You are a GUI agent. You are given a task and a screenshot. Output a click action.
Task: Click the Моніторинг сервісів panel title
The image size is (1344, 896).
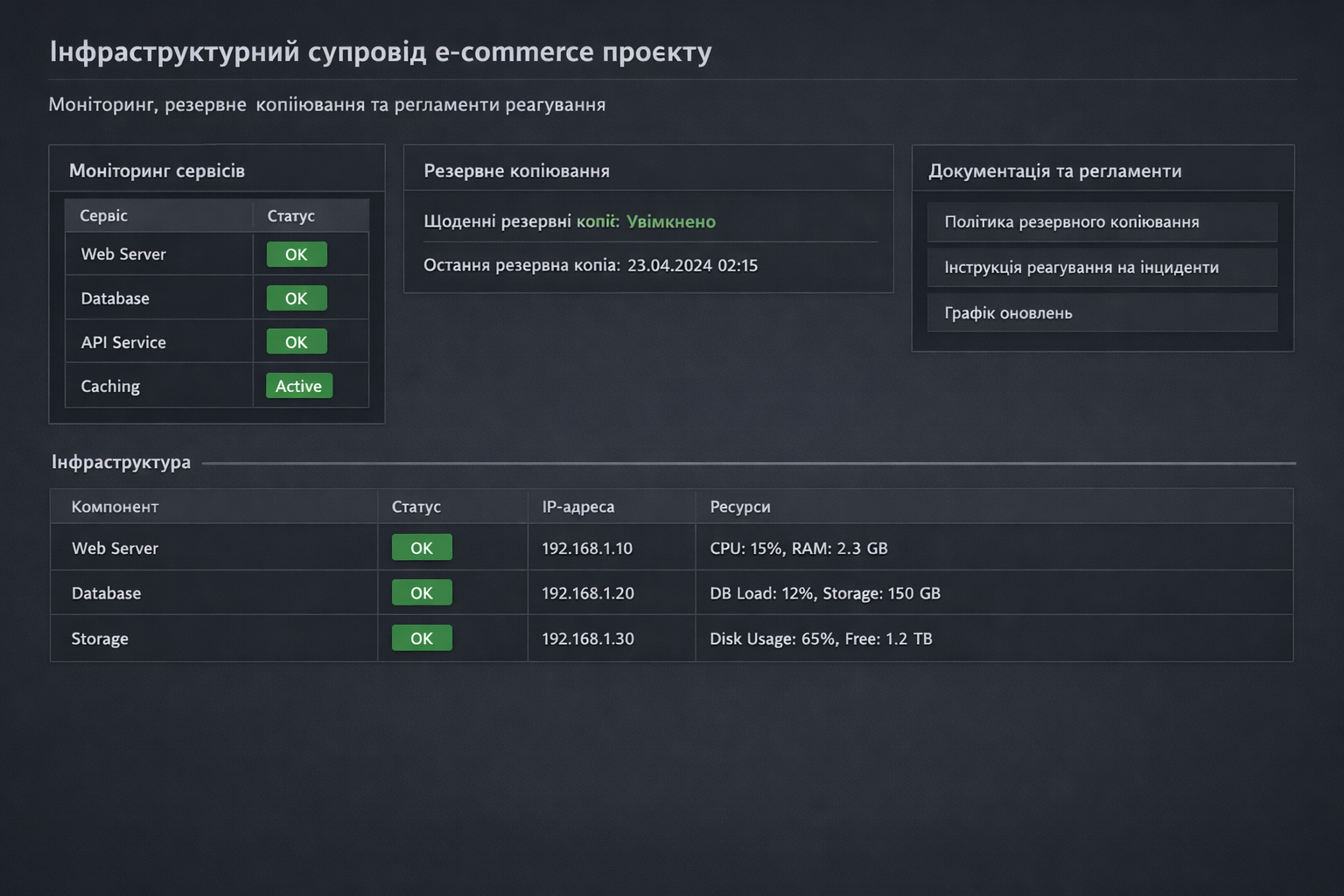157,171
